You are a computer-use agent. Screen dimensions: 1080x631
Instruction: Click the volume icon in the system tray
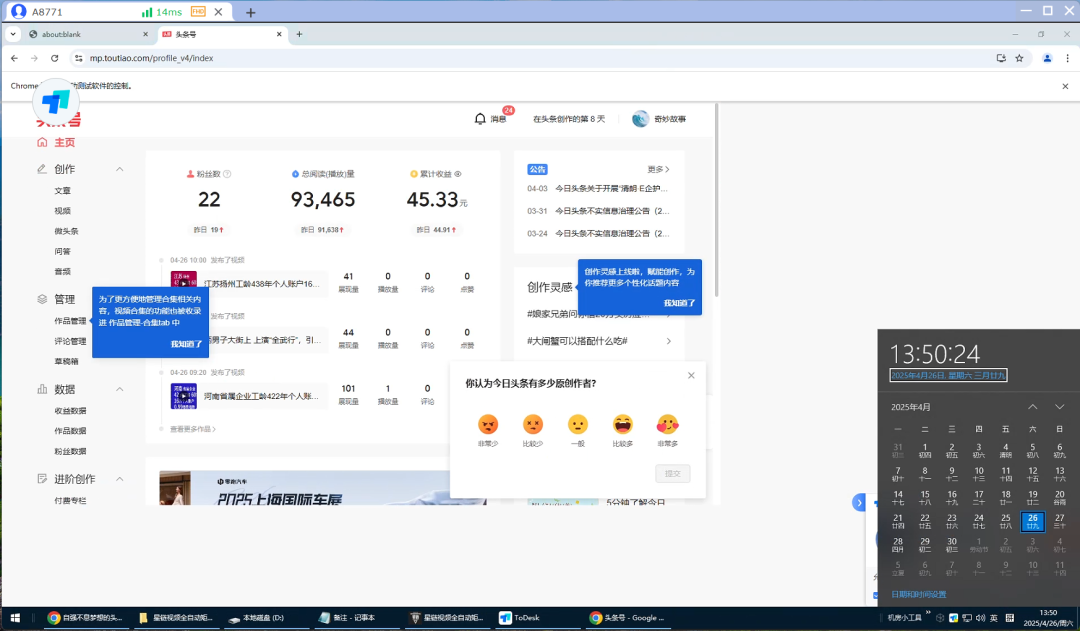click(x=980, y=618)
